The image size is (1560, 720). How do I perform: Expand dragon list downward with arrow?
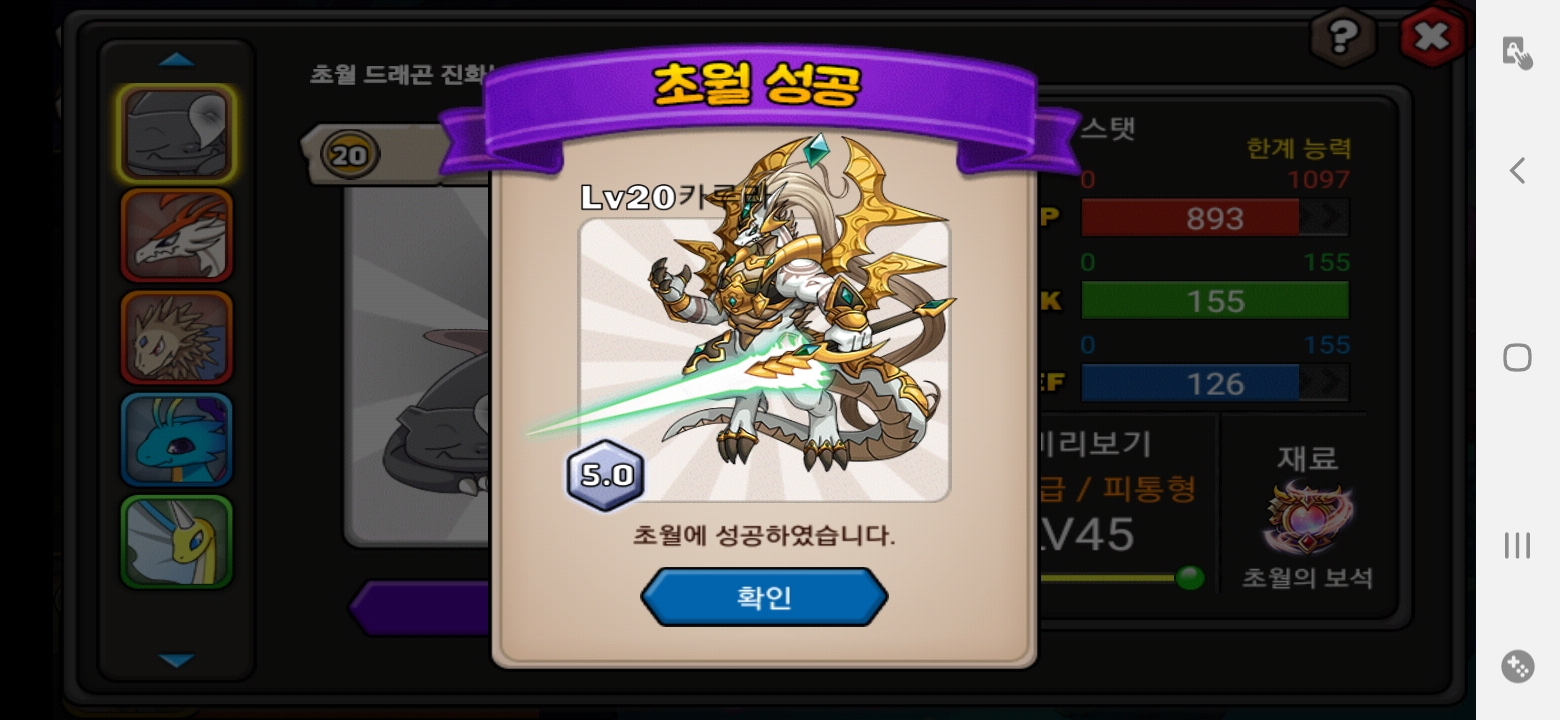coord(177,660)
